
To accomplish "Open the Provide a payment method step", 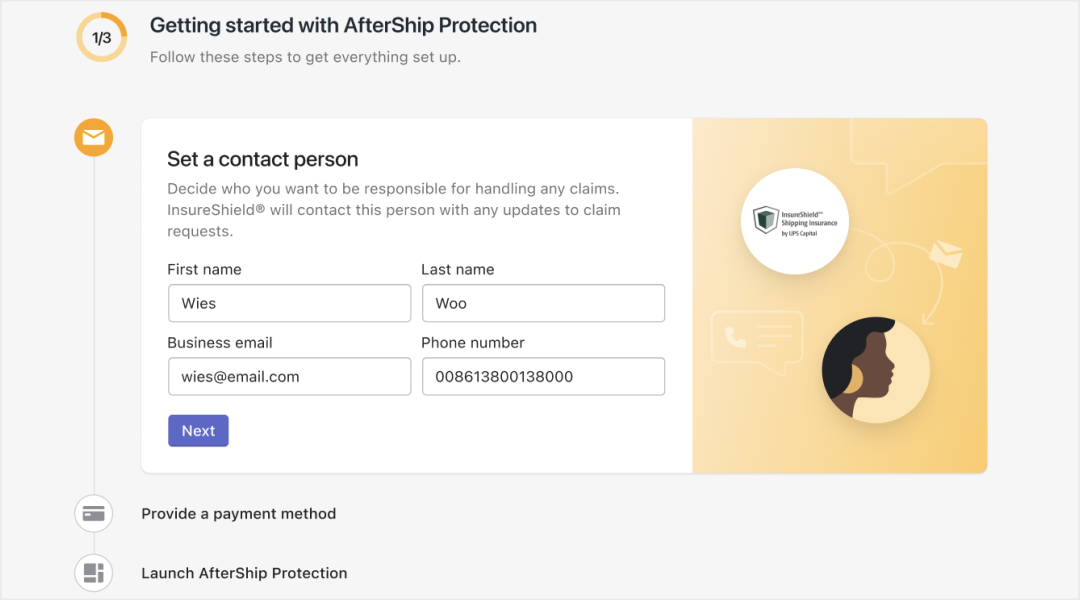I will 238,514.
